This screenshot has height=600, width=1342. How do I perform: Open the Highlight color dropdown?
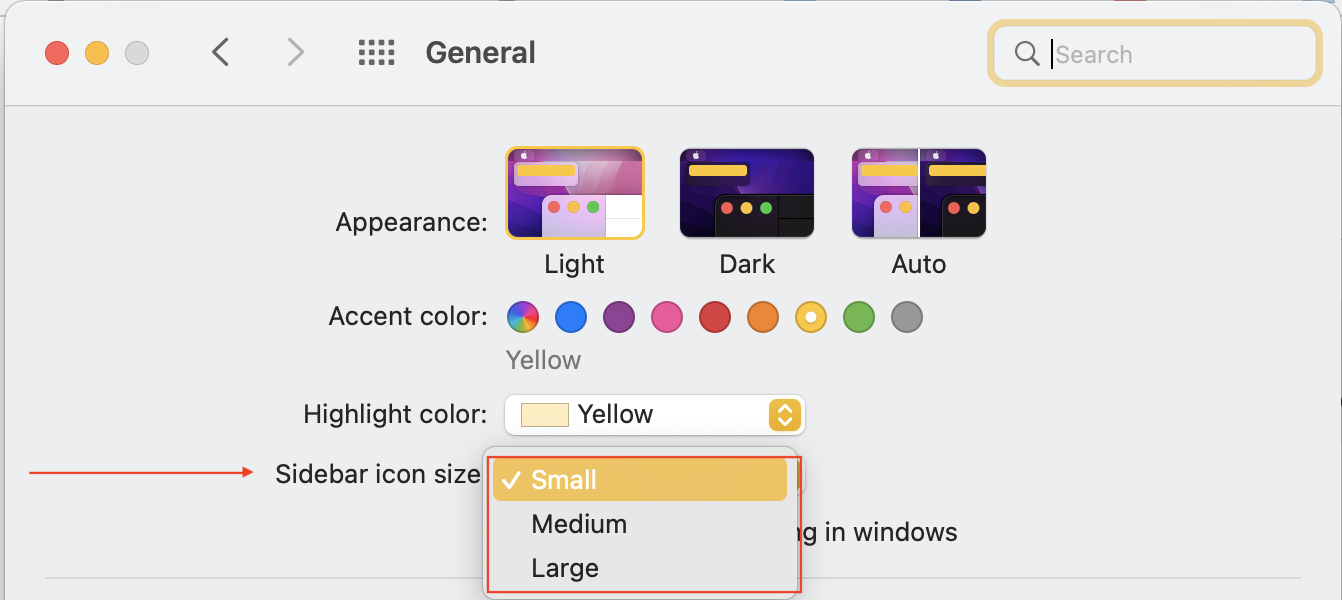(x=655, y=415)
